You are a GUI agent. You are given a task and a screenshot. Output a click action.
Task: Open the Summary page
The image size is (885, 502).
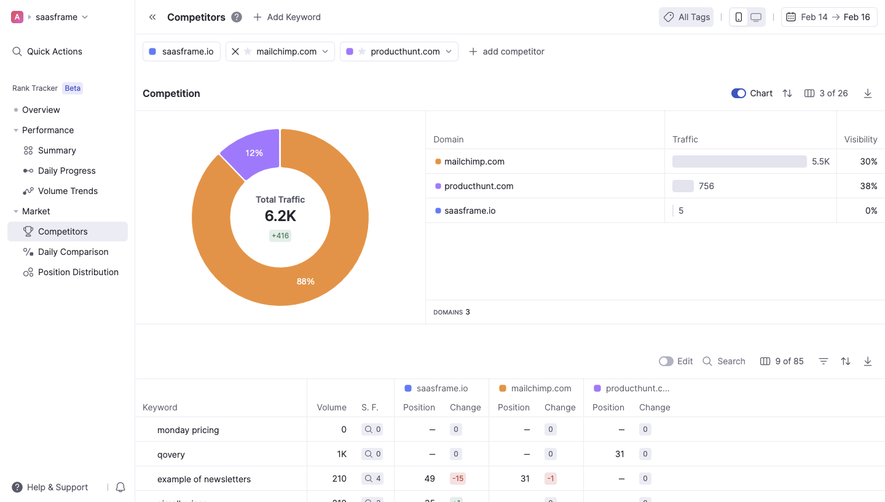coord(56,150)
